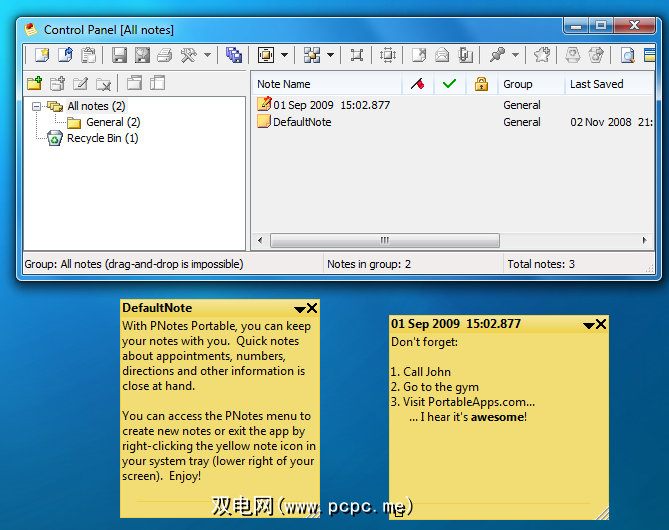Viewport: 669px width, 530px height.
Task: Open the Adjust tools dropdown arrow
Action: pyautogui.click(x=207, y=55)
